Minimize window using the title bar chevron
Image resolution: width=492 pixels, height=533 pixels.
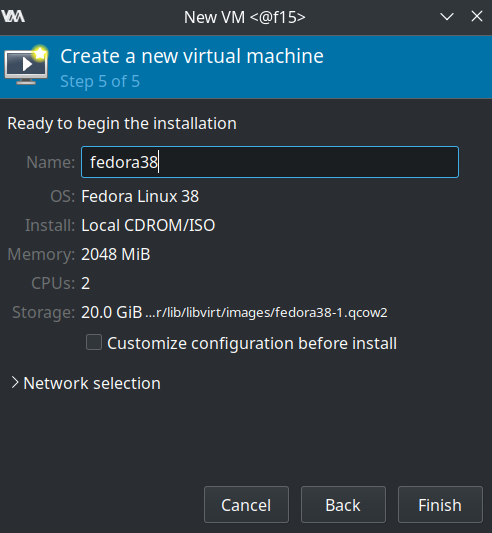tap(446, 16)
